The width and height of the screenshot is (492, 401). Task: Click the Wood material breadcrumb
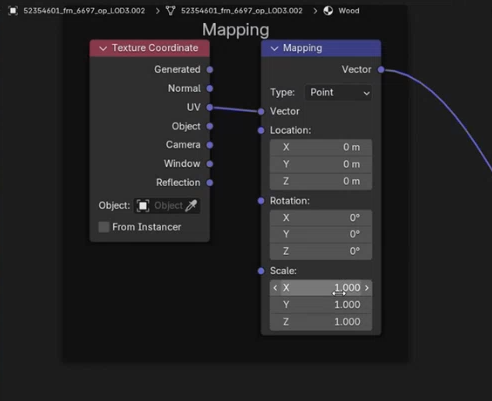coord(349,11)
